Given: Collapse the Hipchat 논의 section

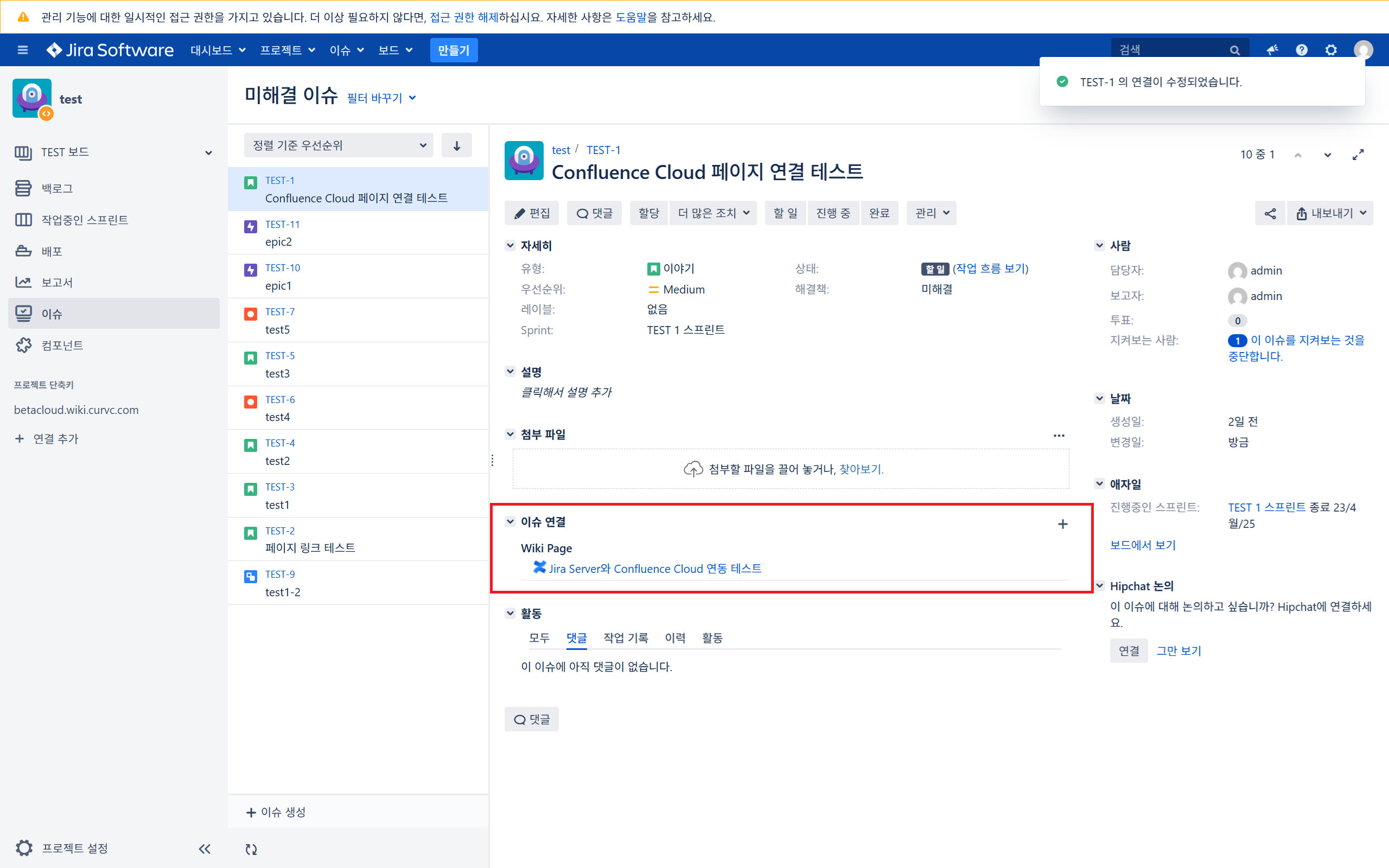Looking at the screenshot, I should coord(1100,586).
